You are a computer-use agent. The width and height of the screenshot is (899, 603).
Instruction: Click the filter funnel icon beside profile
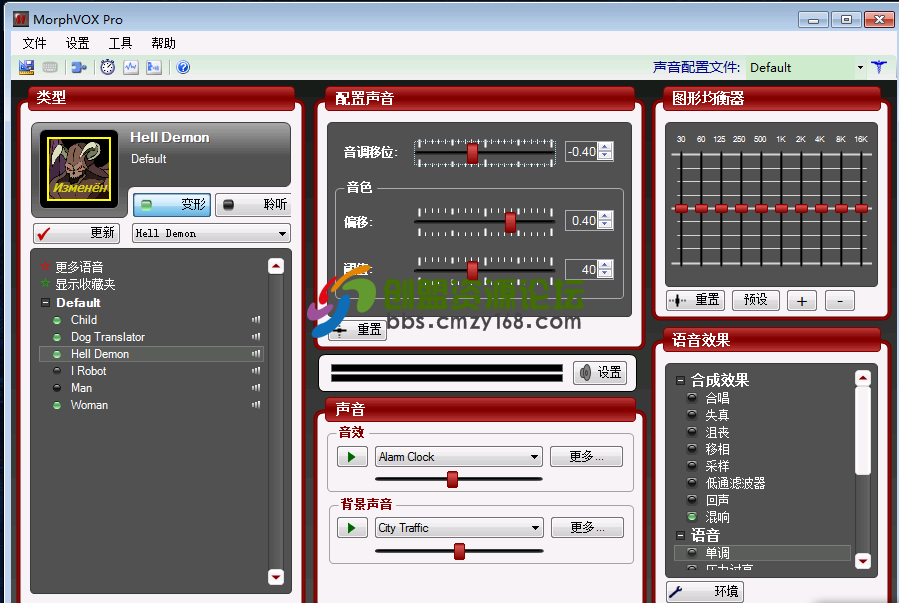(x=879, y=67)
